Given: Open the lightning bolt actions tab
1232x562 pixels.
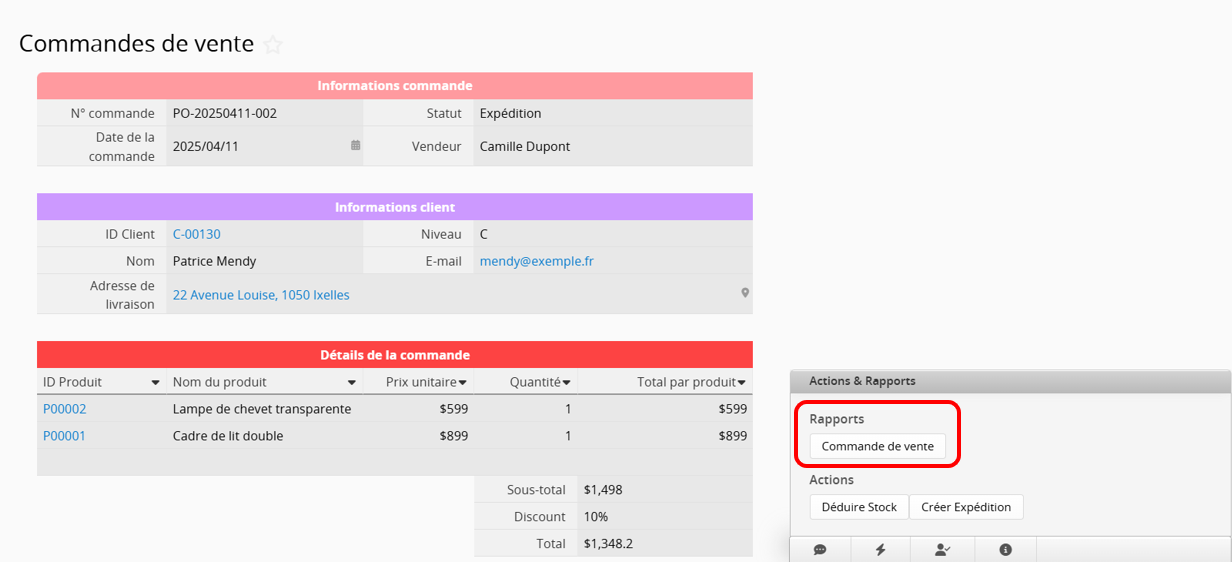Looking at the screenshot, I should pos(881,549).
